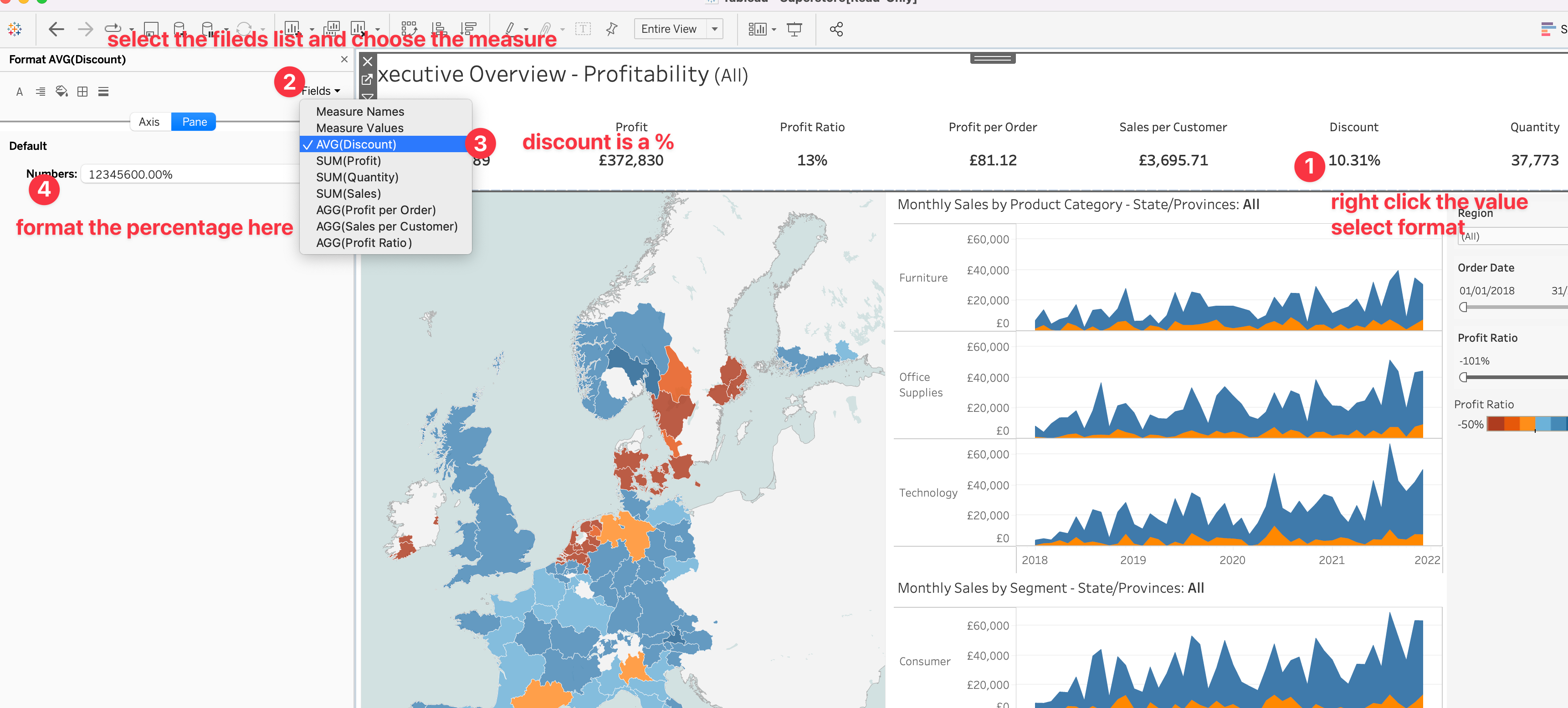Click the Profit value £372,830
The image size is (1568, 708).
[x=630, y=160]
